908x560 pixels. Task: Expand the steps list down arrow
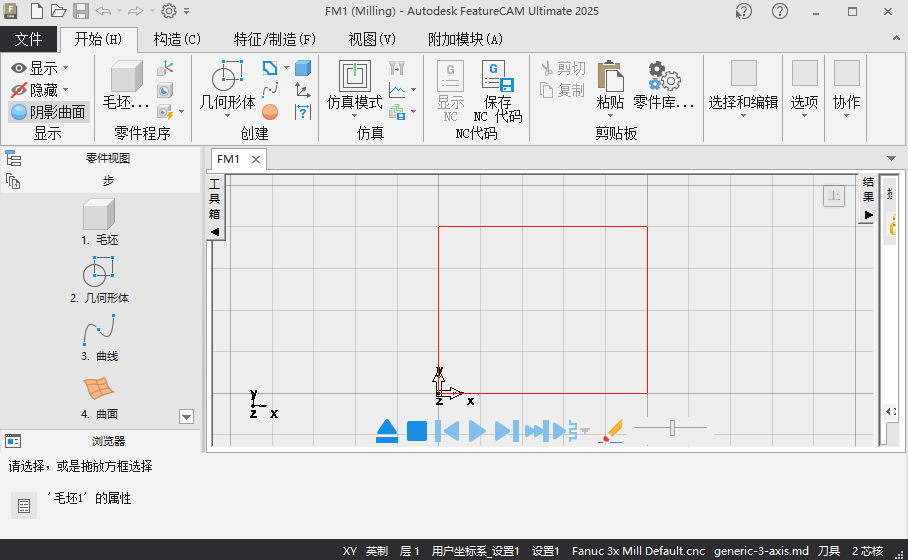pos(186,417)
